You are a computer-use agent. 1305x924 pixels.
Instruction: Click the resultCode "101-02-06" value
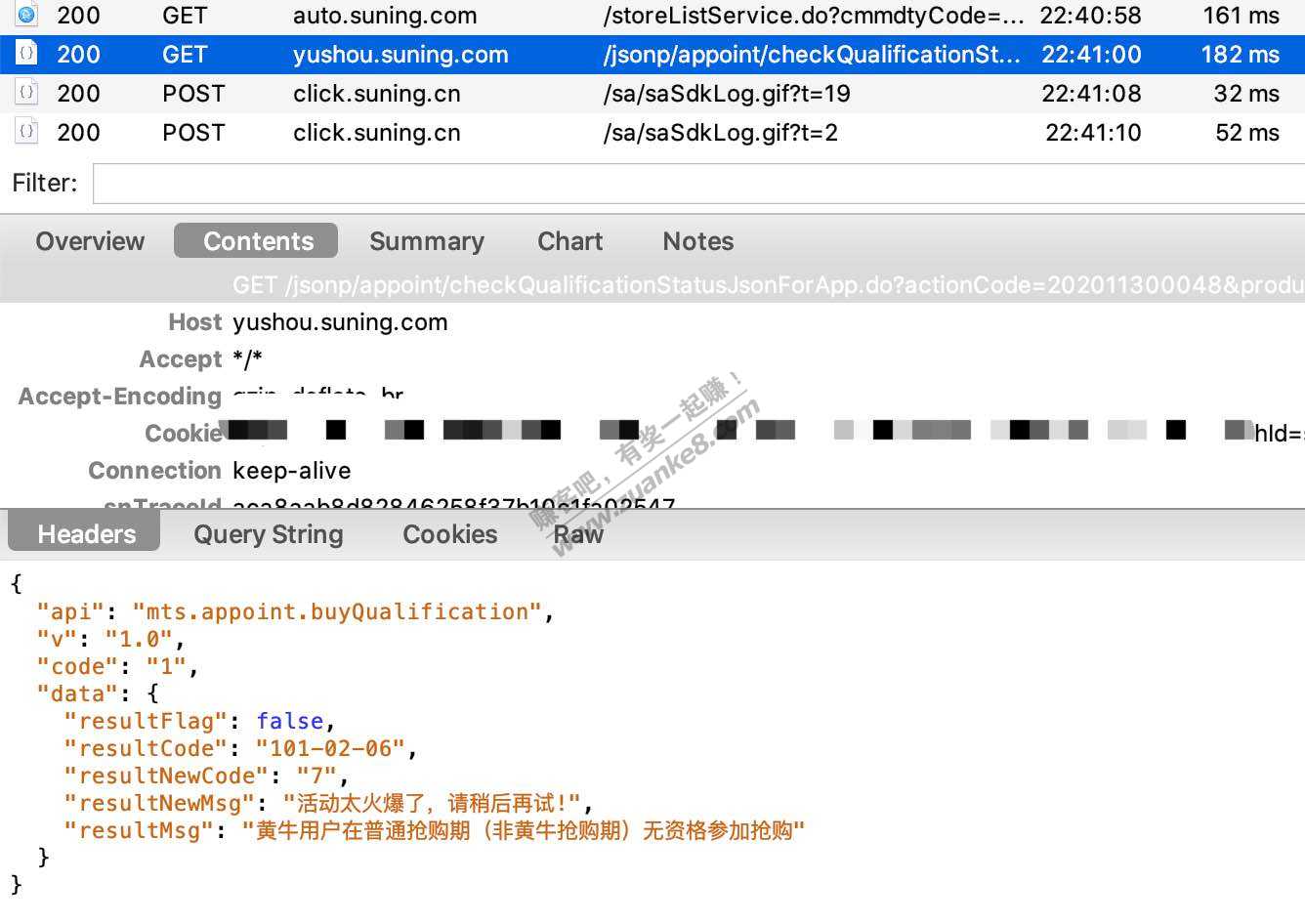tap(330, 748)
